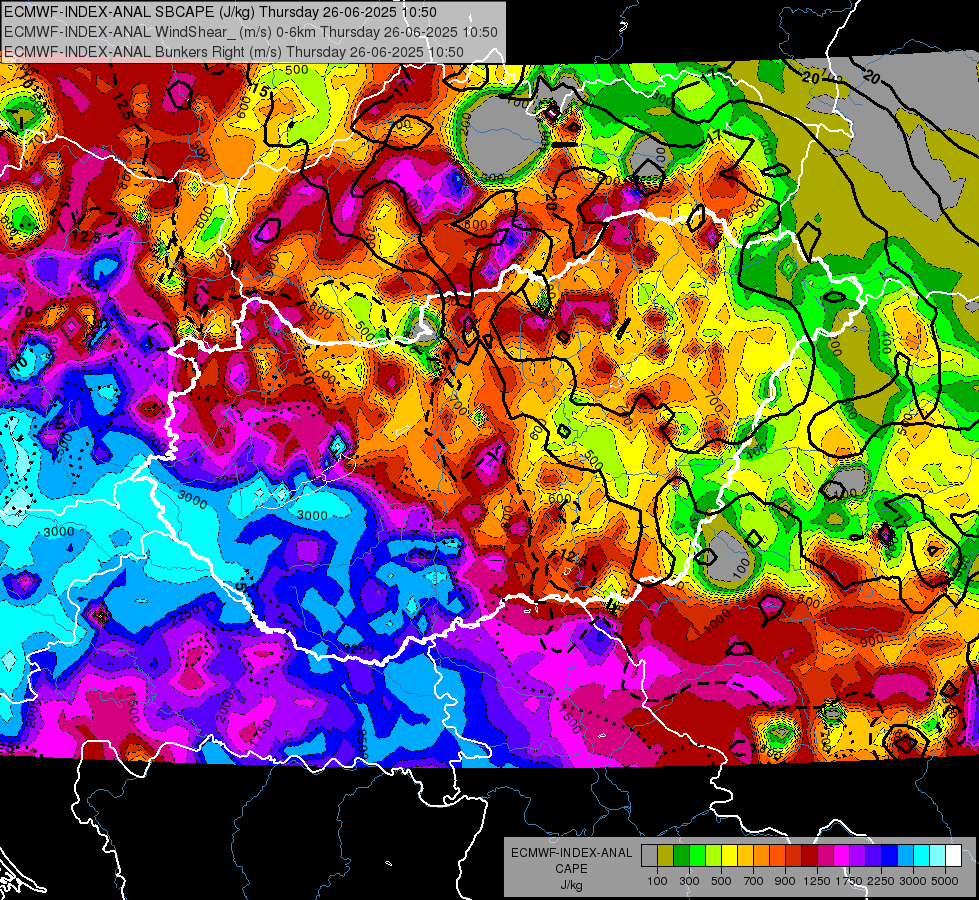The height and width of the screenshot is (900, 979).
Task: Select the white swatch at the legend end
Action: tap(953, 855)
